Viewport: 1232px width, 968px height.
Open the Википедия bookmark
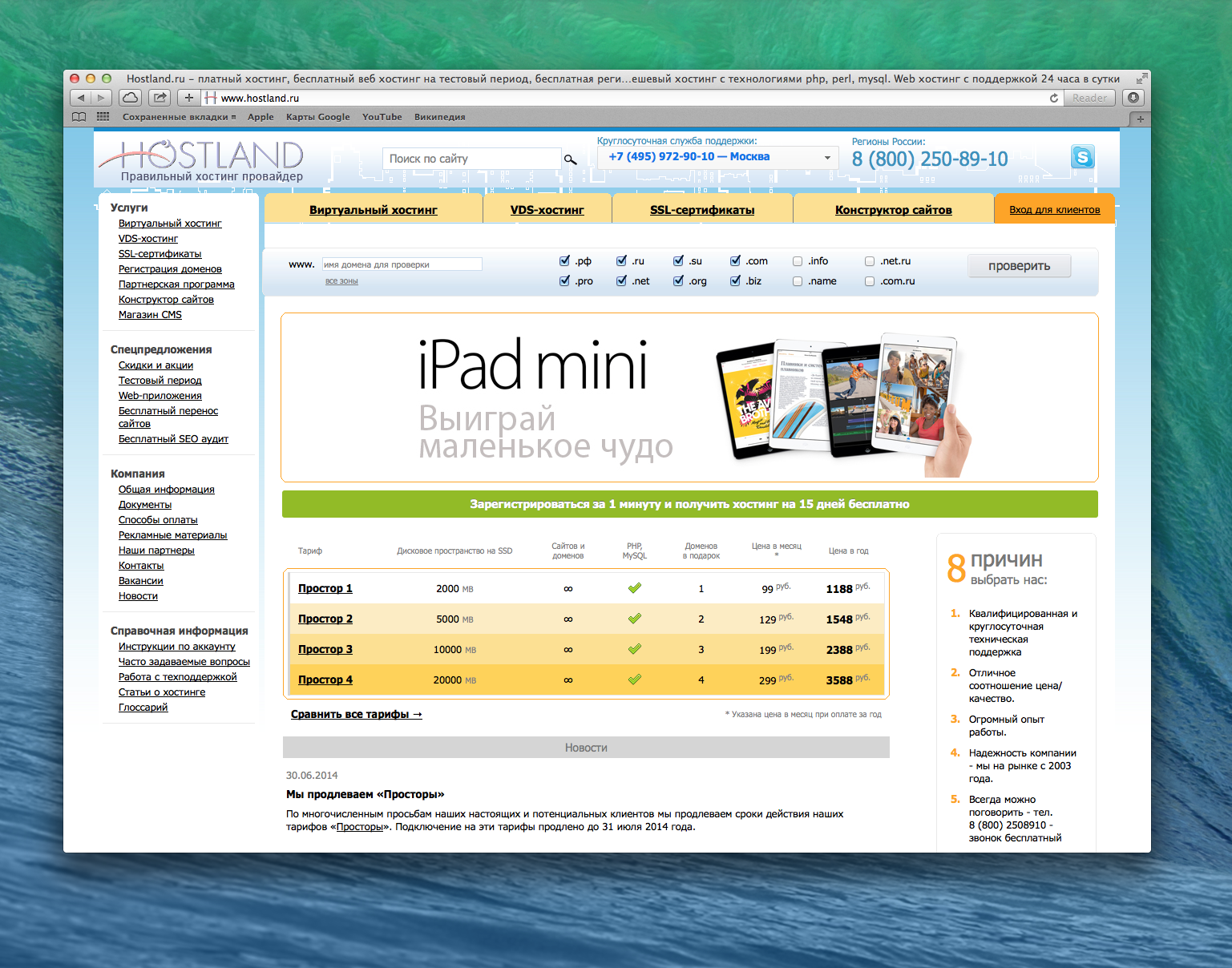440,117
